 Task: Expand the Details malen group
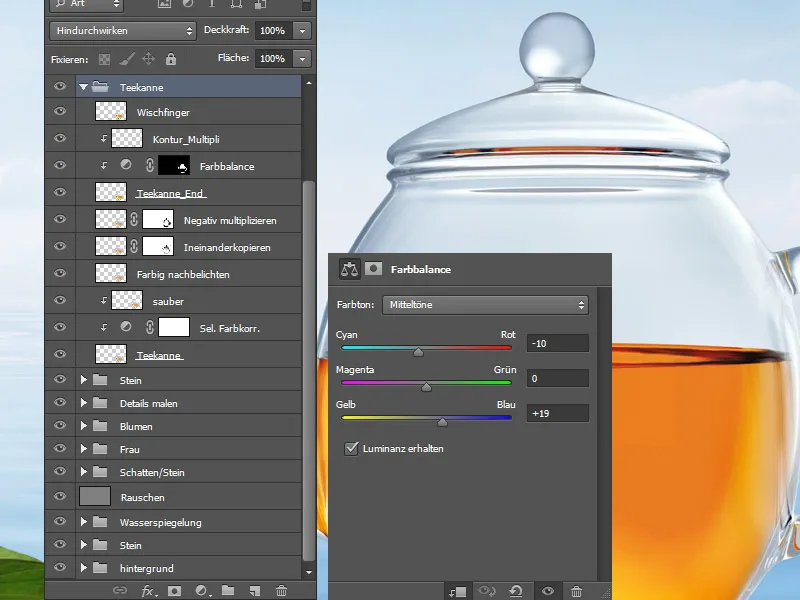(84, 403)
